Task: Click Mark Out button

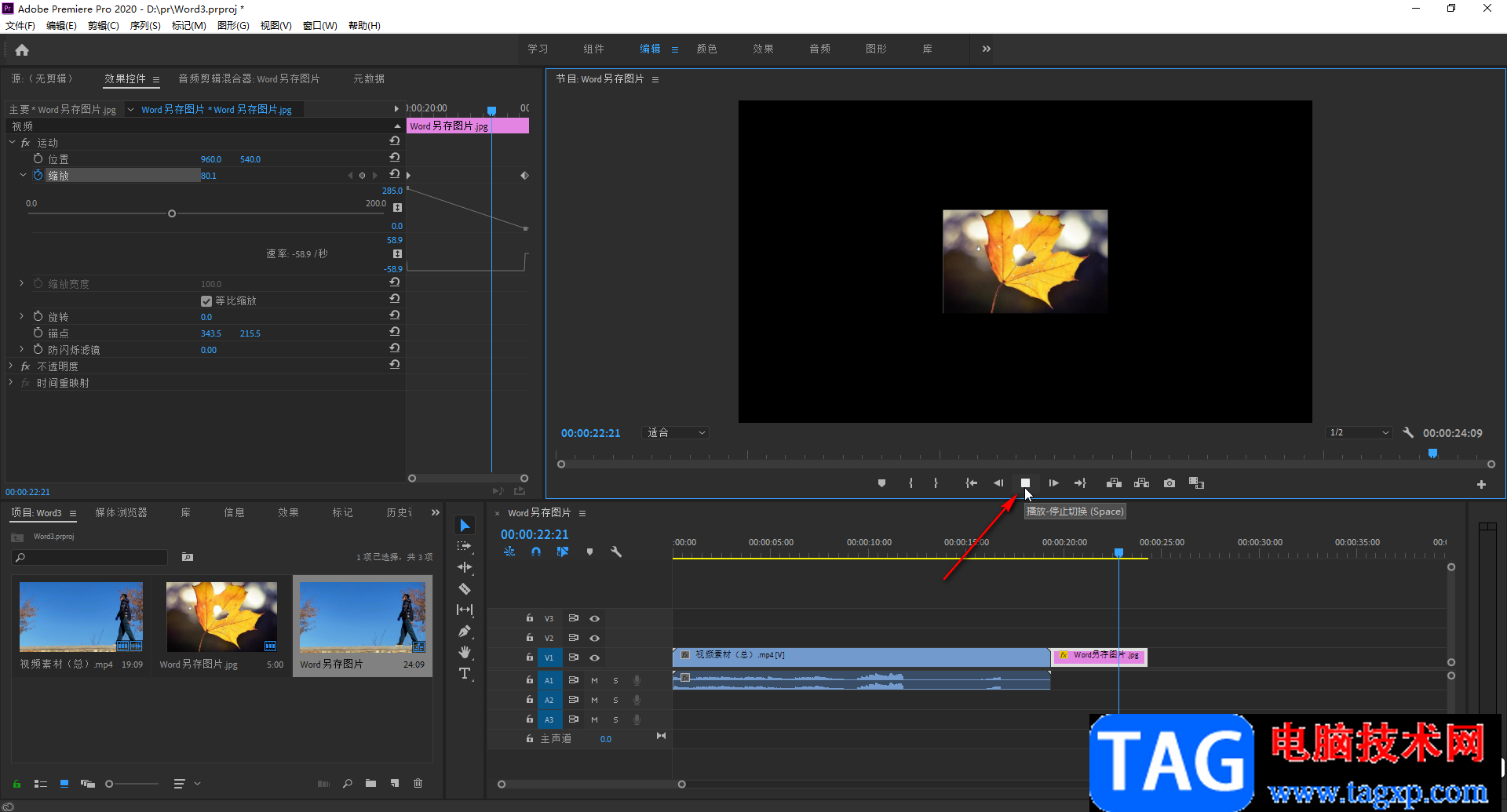Action: (x=936, y=483)
